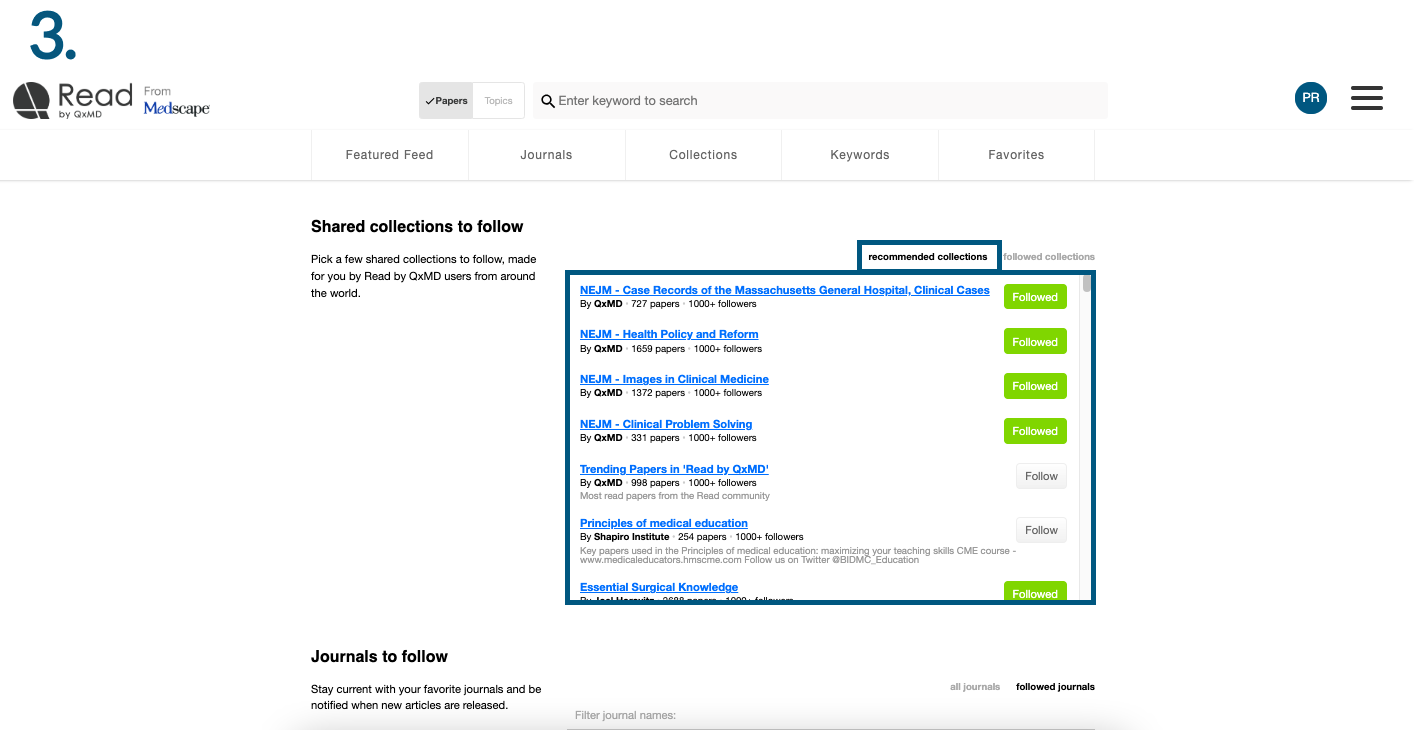Show followed journals filter
This screenshot has width=1414, height=730.
pos(1055,687)
